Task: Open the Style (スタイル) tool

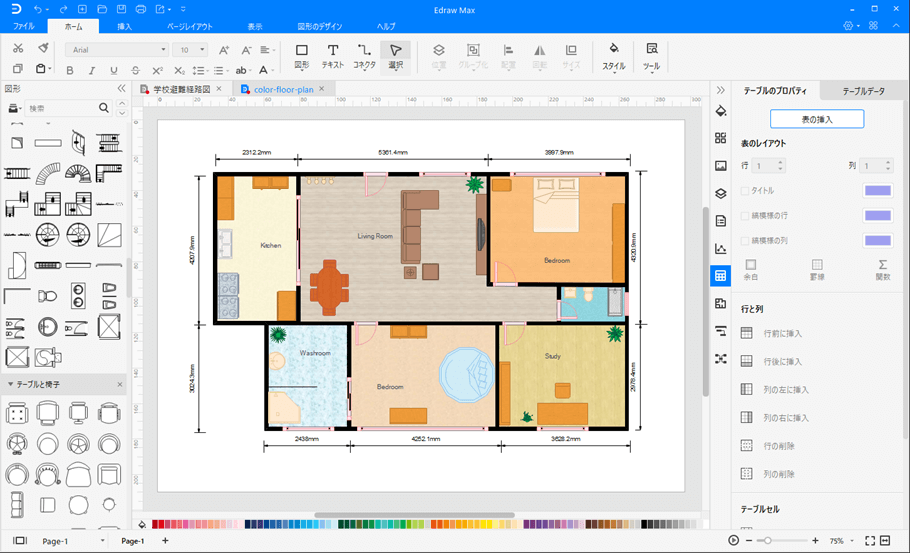Action: tap(613, 57)
